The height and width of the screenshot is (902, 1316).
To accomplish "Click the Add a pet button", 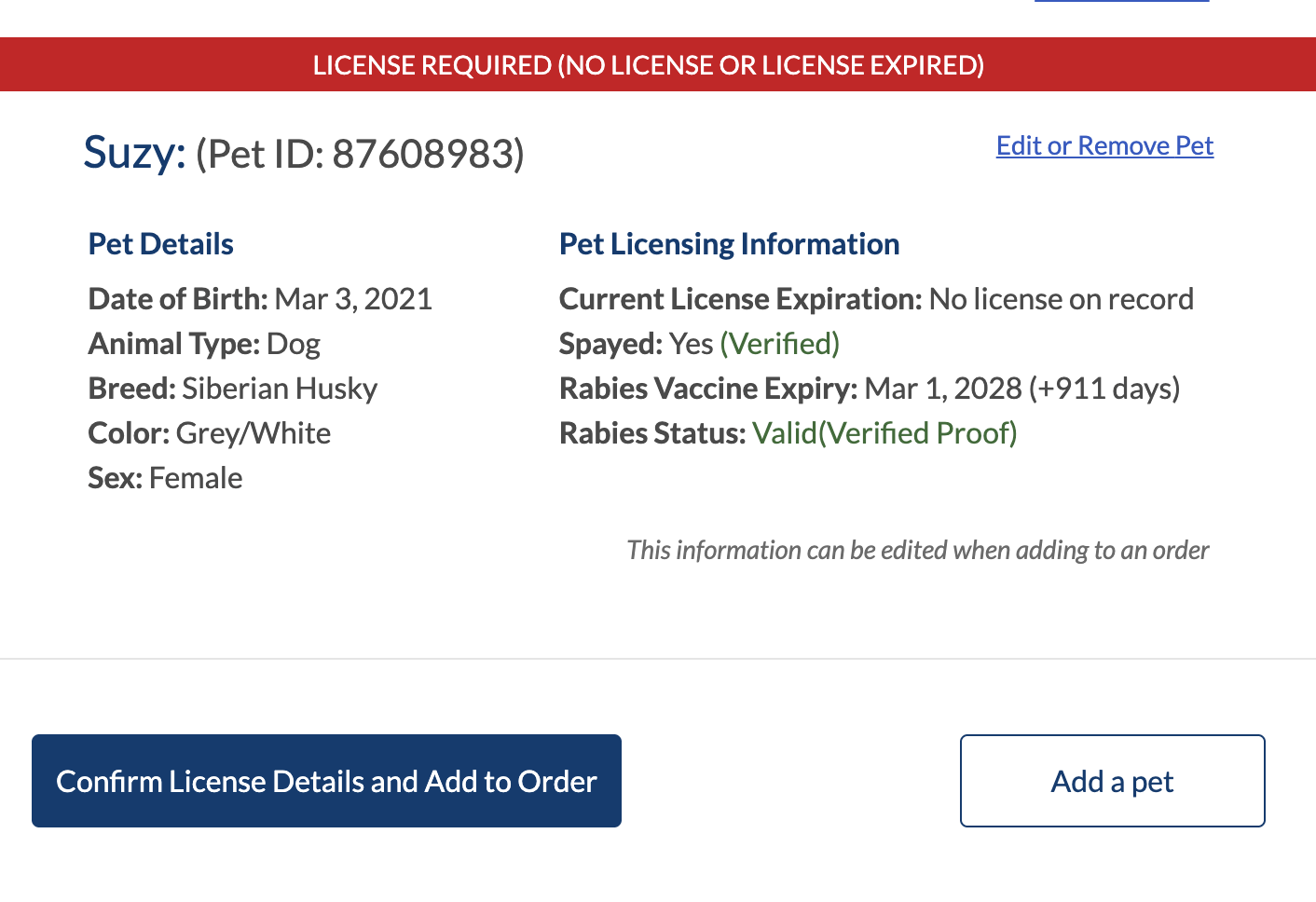I will point(1111,781).
